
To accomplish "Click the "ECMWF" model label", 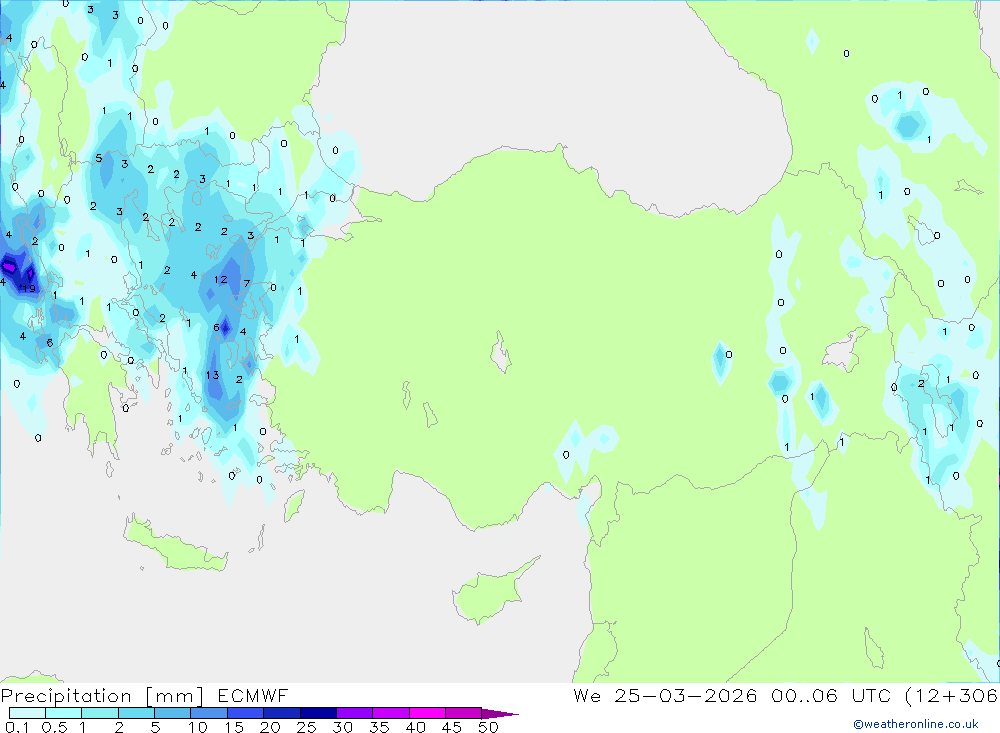I will 253,696.
